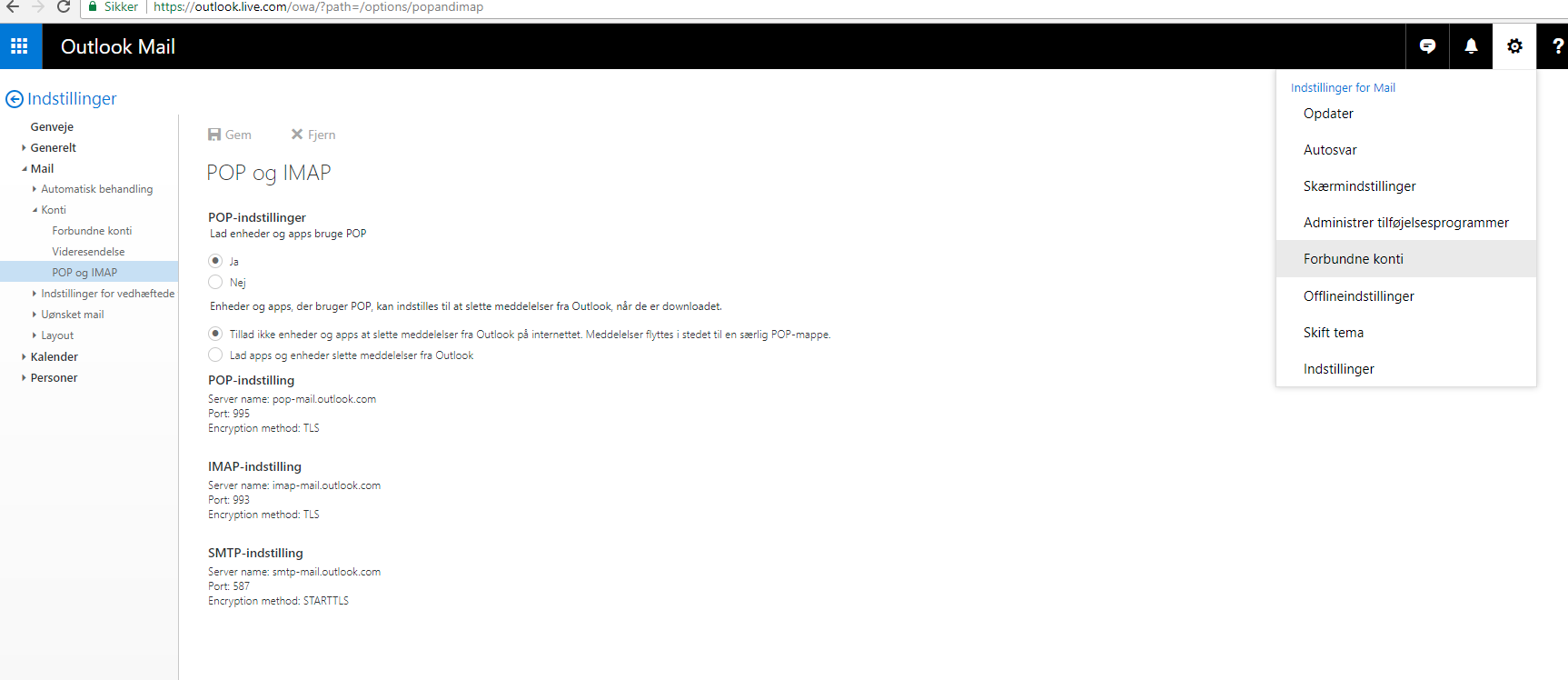The image size is (1568, 680).
Task: Click the Gem save disk icon
Action: 214,135
